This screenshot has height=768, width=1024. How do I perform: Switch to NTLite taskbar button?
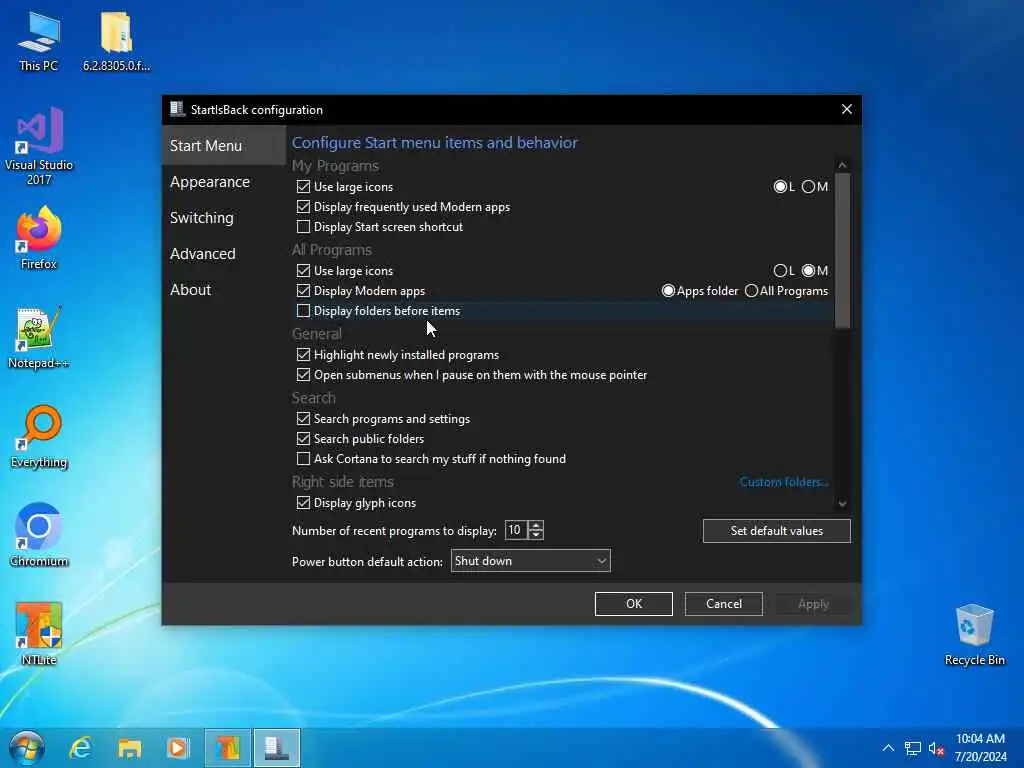[227, 748]
